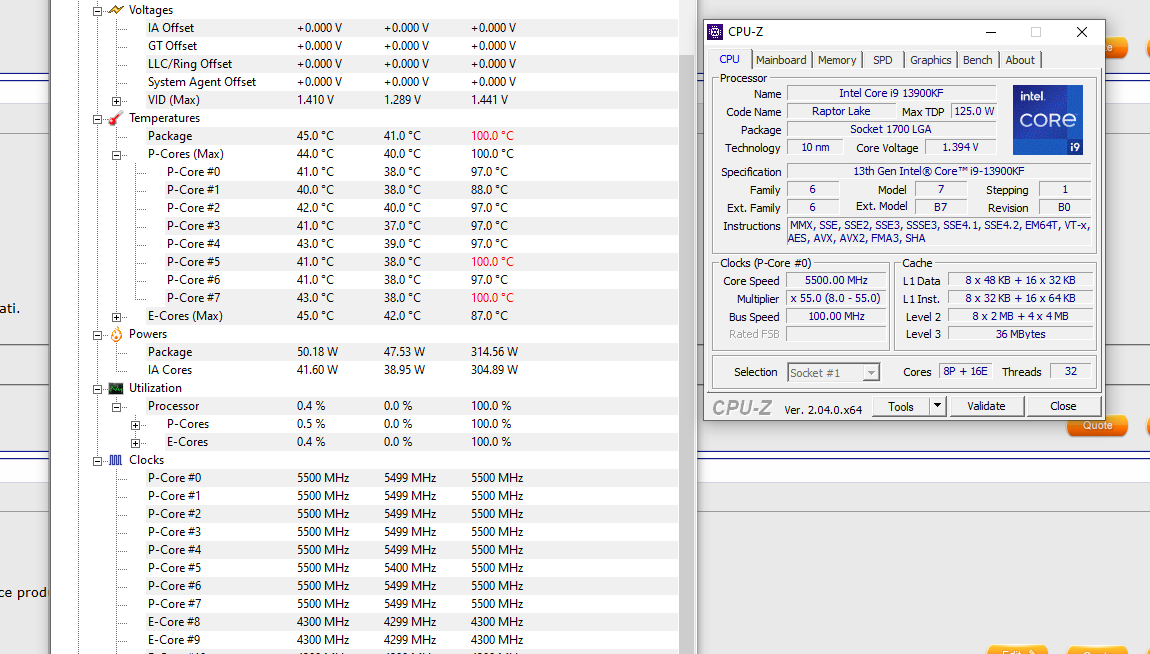Collapse the Temperatures tree section
The image size is (1150, 654).
[x=98, y=119]
